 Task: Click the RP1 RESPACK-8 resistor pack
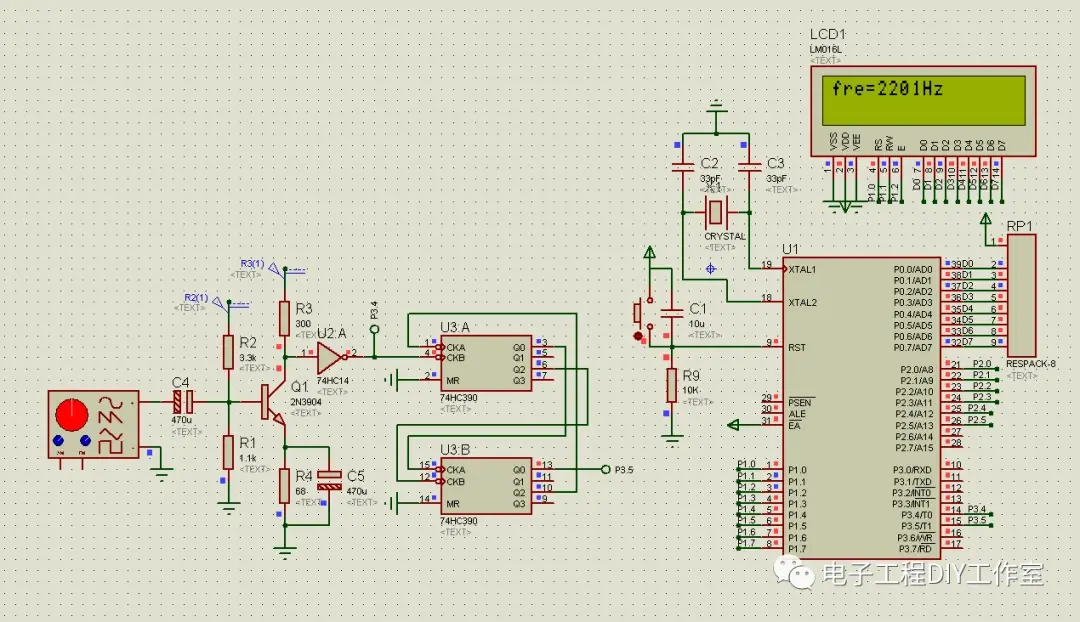click(1021, 296)
